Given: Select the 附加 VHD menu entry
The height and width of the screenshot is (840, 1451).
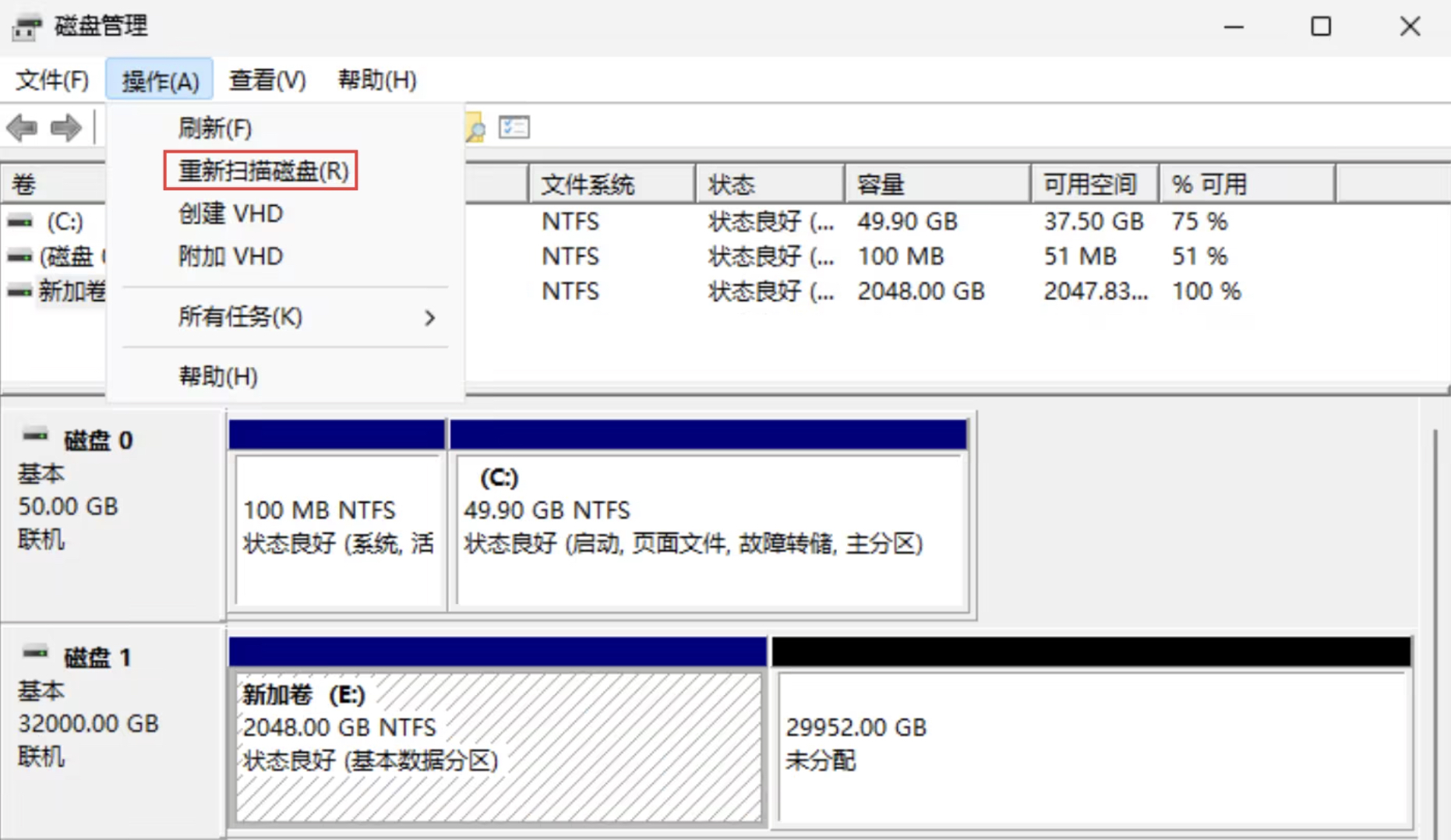Looking at the screenshot, I should point(285,256).
